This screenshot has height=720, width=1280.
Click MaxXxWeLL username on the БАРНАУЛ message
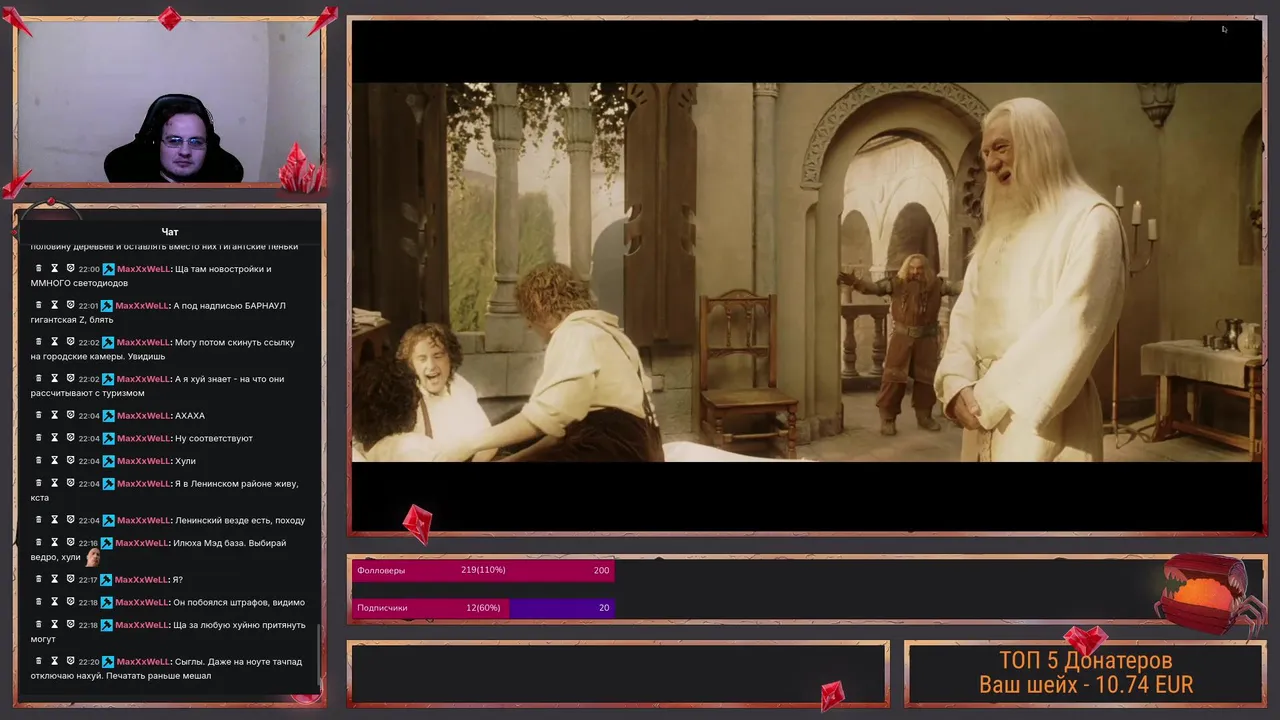click(x=142, y=305)
